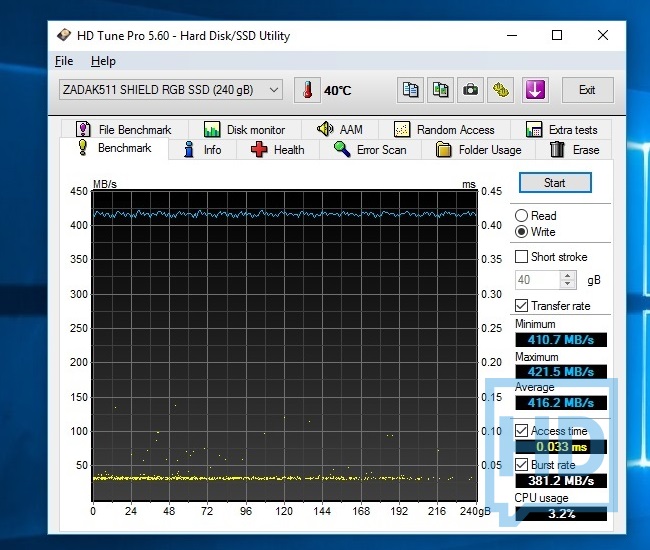Toggle the Access time checkbox

[x=521, y=431]
